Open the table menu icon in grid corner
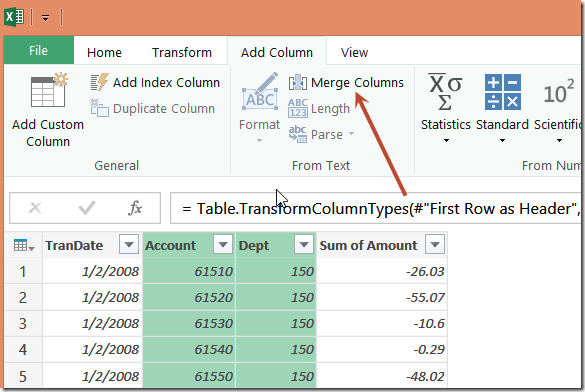Viewport: 585px width, 392px height. [24, 246]
